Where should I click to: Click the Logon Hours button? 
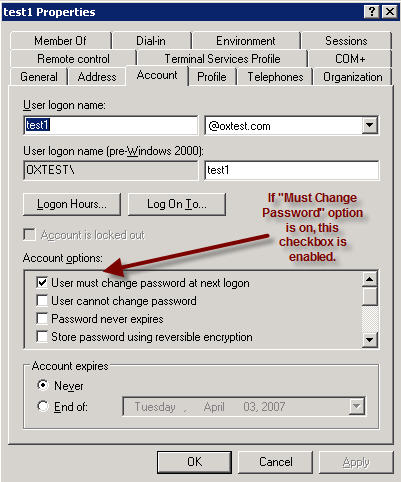point(72,204)
